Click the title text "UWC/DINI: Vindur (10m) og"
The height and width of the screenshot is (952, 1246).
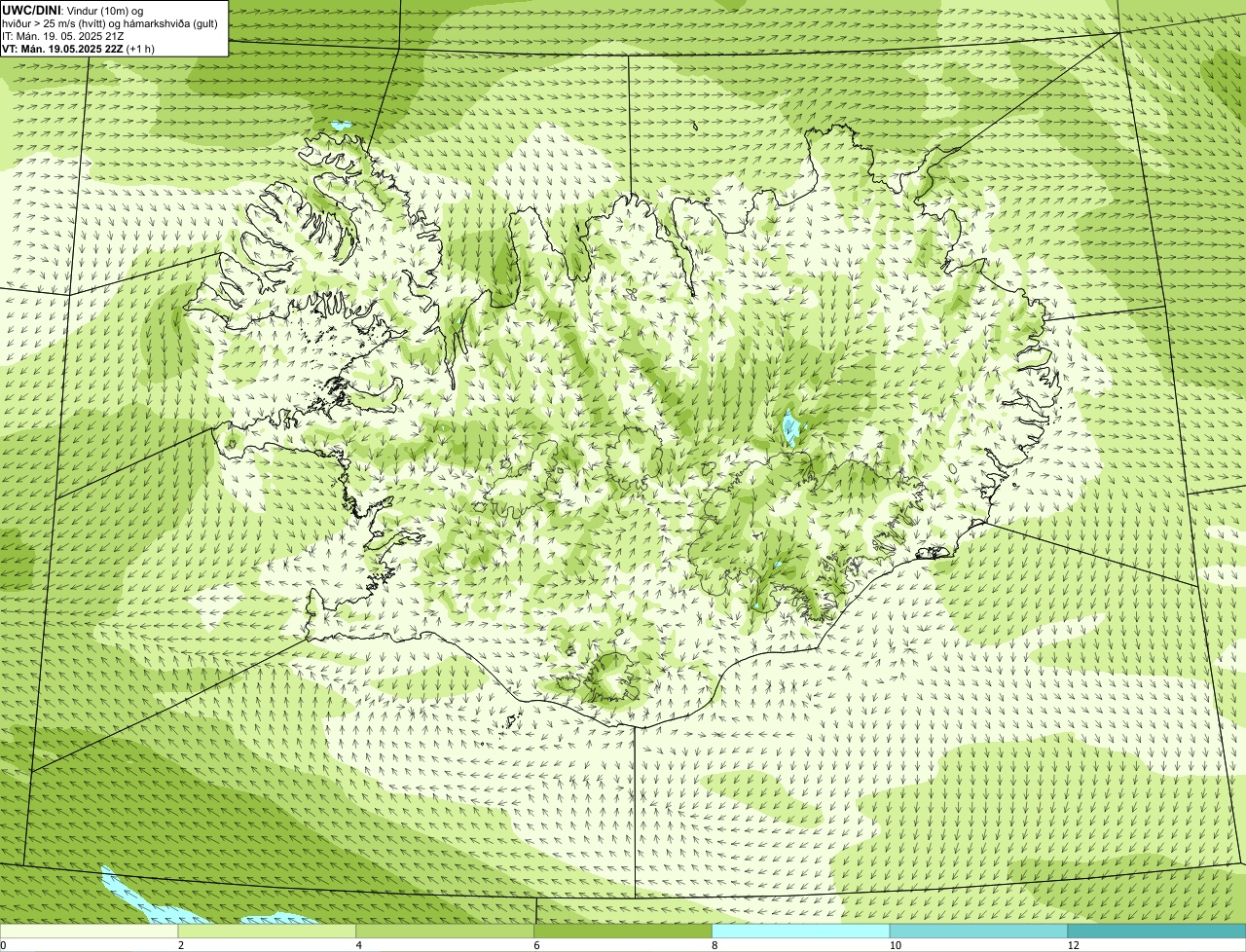73,10
